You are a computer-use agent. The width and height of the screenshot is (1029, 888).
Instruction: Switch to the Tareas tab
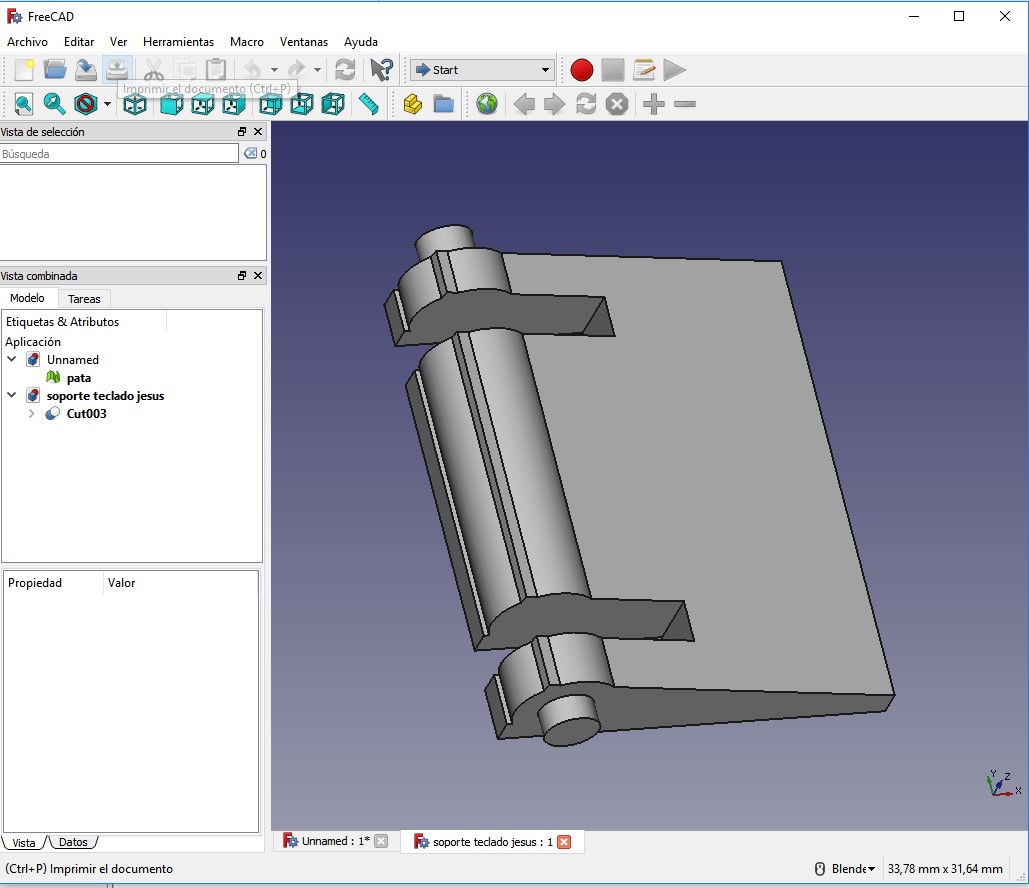[84, 299]
